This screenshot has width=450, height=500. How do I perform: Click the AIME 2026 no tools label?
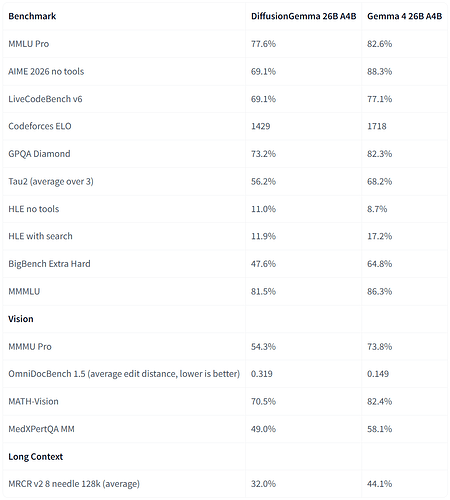click(46, 71)
